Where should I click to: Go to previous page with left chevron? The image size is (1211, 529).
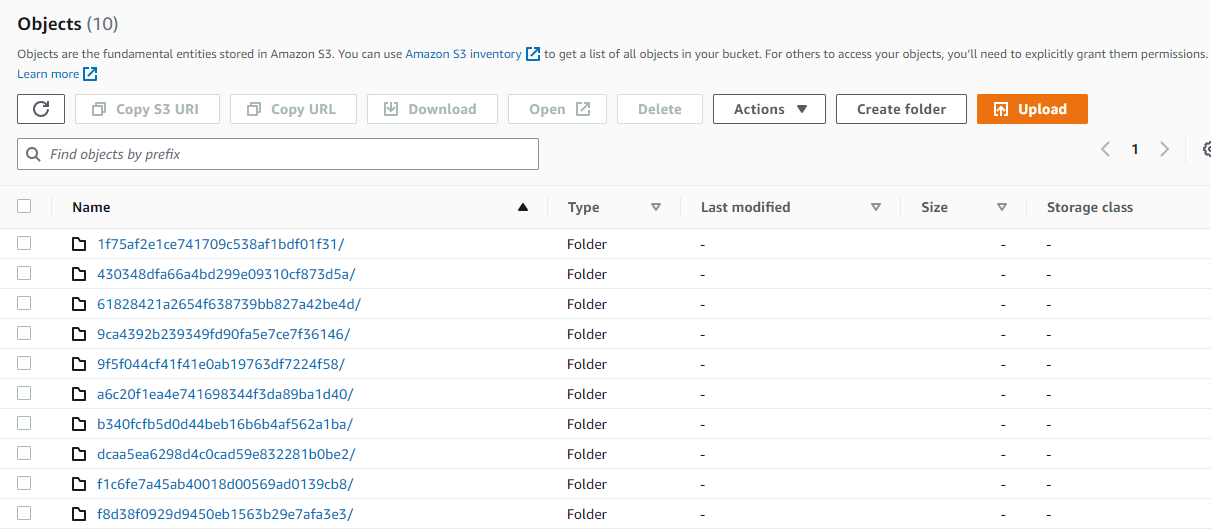1105,149
